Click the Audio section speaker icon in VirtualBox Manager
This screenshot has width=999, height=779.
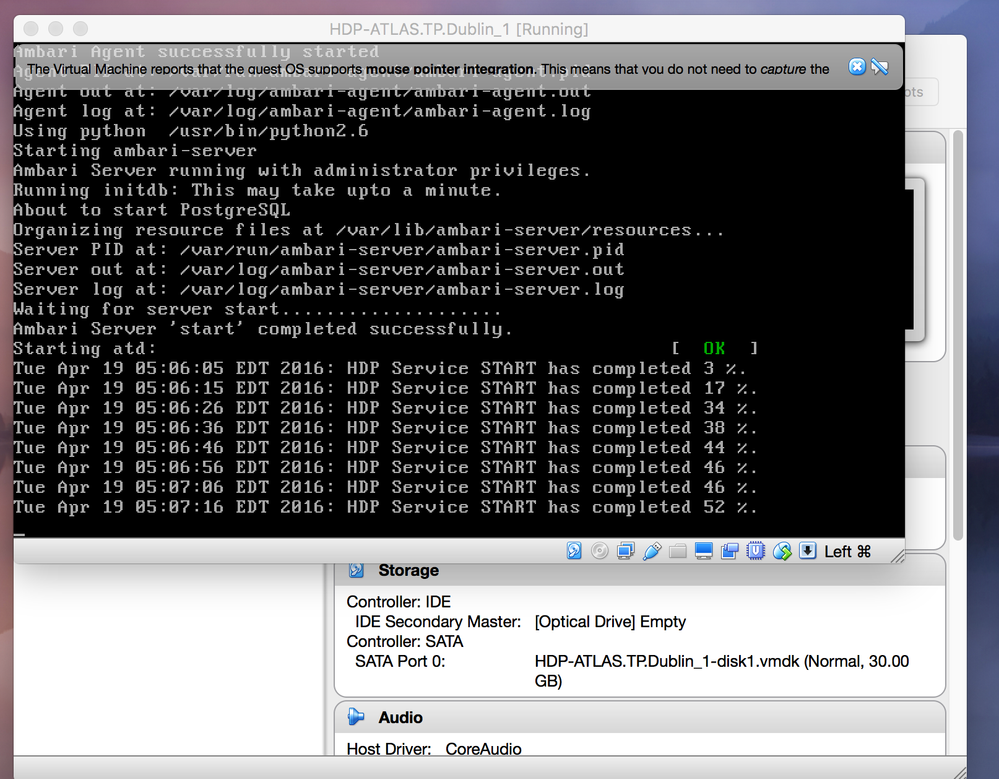tap(356, 717)
